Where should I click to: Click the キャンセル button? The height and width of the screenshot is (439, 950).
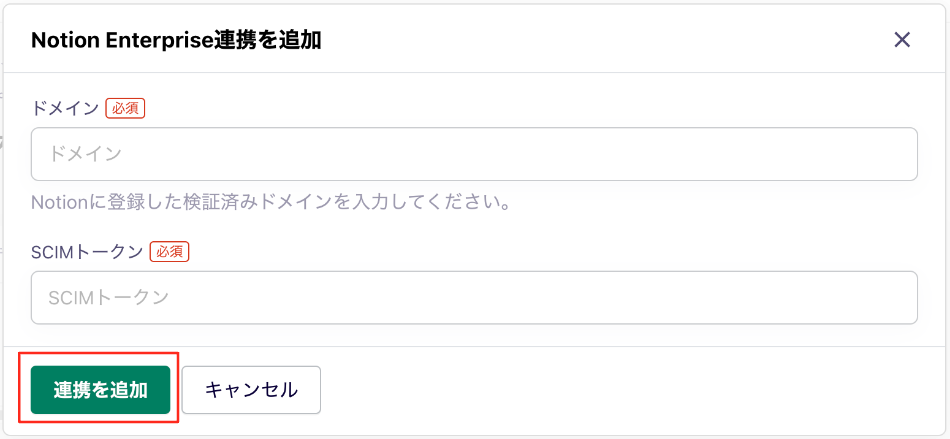point(251,390)
